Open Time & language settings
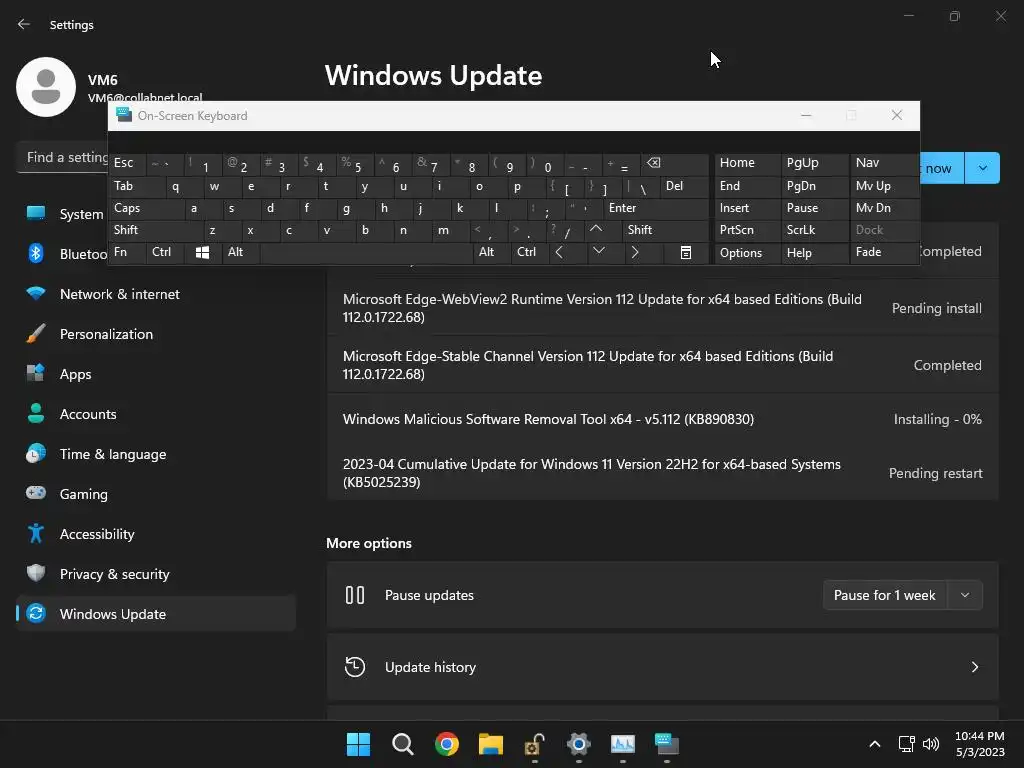 click(155, 454)
